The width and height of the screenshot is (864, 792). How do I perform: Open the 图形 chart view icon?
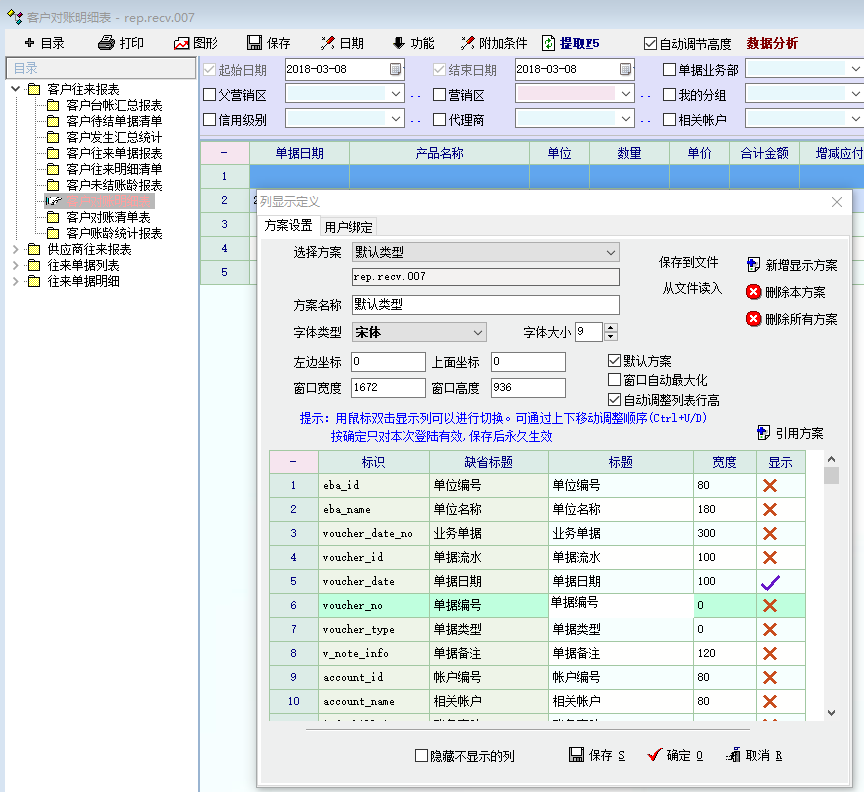point(181,43)
